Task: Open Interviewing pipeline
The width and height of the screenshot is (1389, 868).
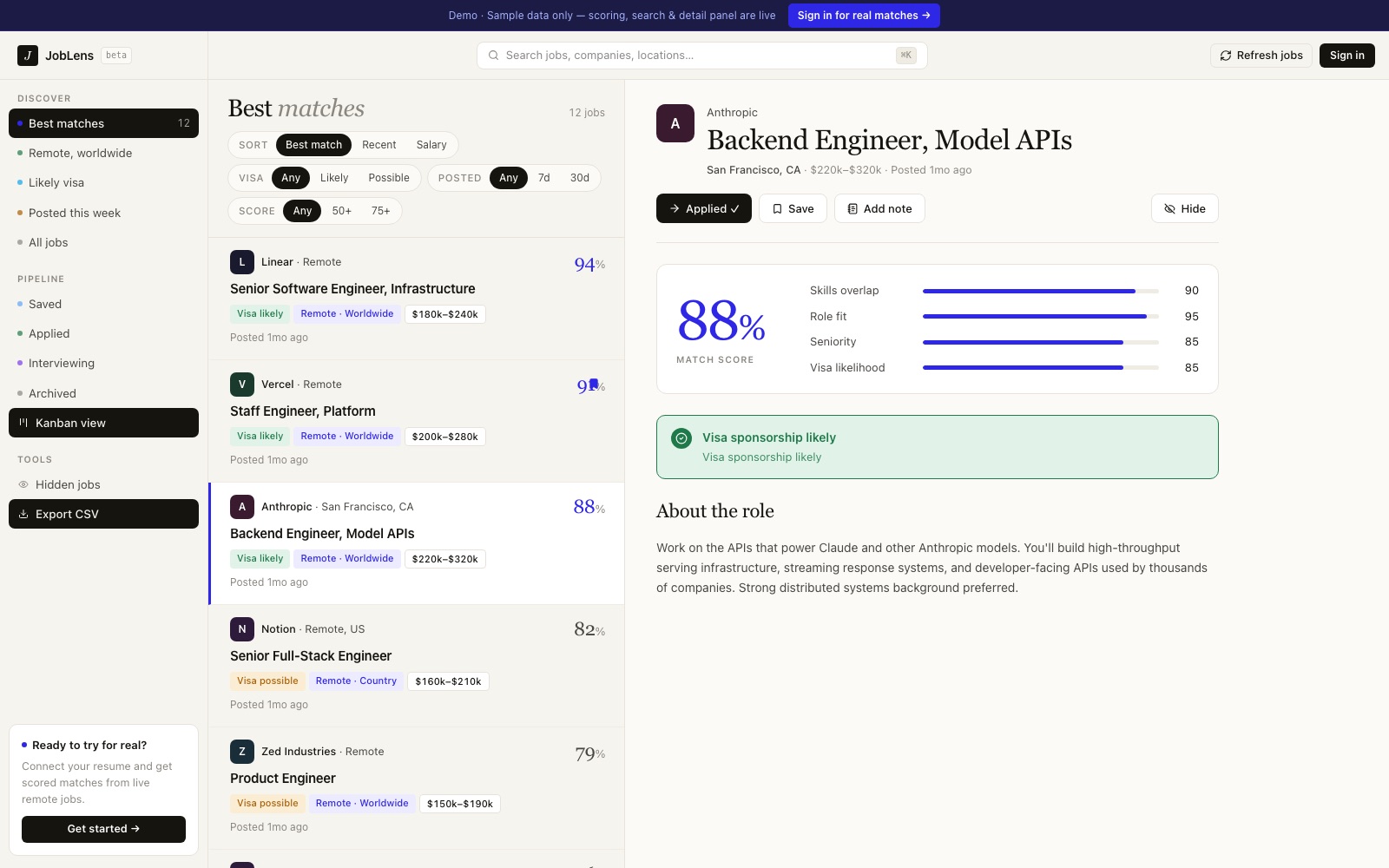Action: point(103,363)
